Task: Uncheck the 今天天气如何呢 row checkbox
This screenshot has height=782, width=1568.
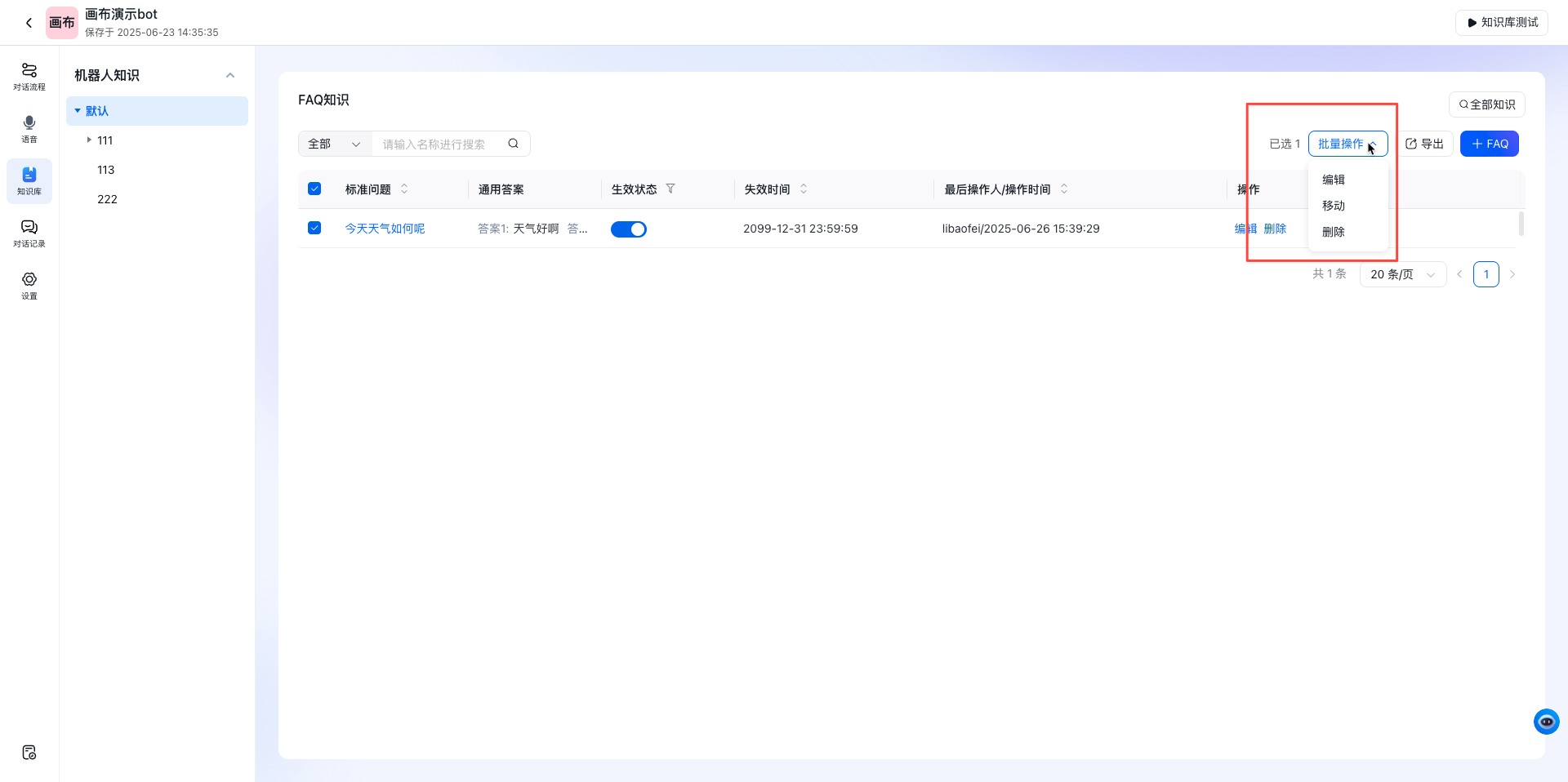Action: click(x=314, y=228)
